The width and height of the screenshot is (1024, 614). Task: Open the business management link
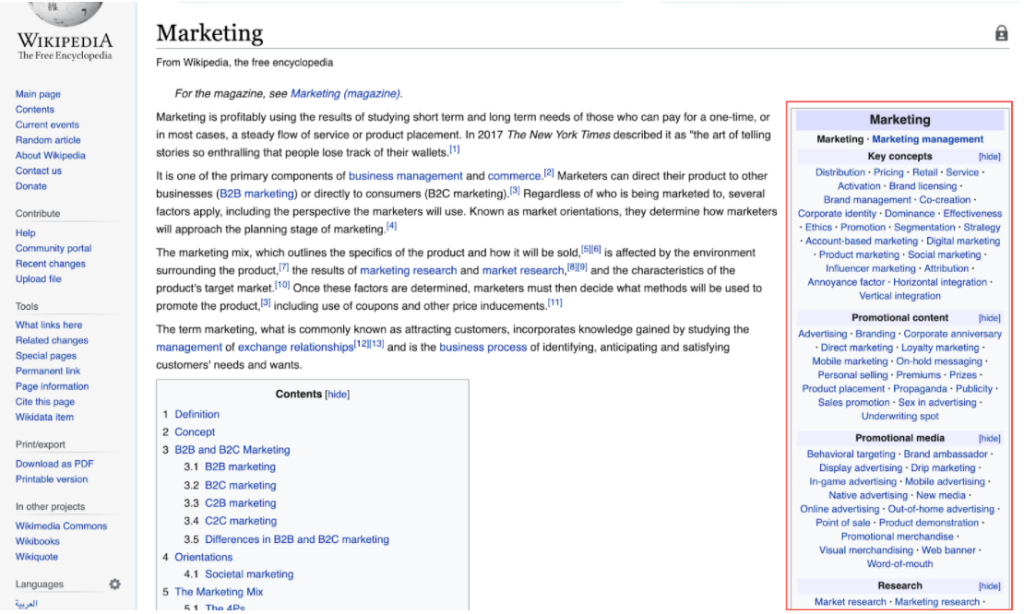click(406, 176)
